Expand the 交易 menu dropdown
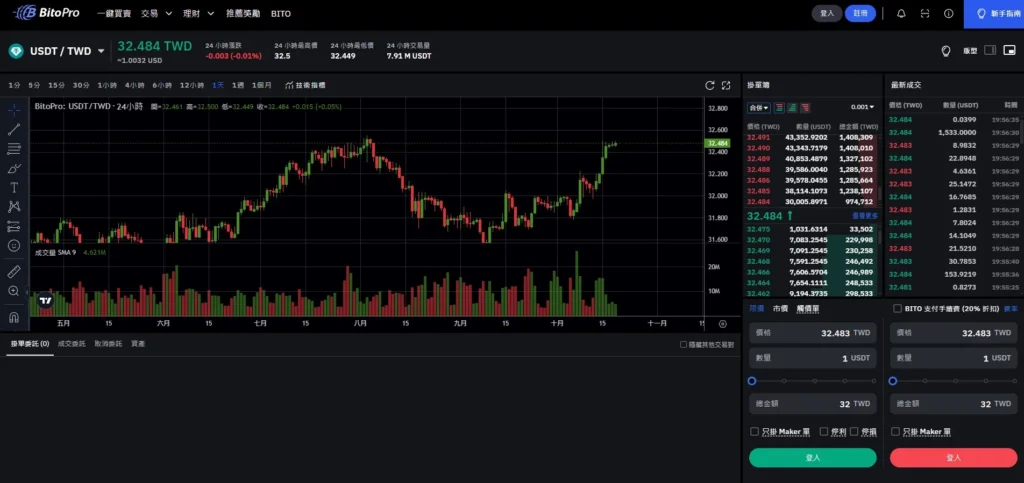 click(157, 14)
